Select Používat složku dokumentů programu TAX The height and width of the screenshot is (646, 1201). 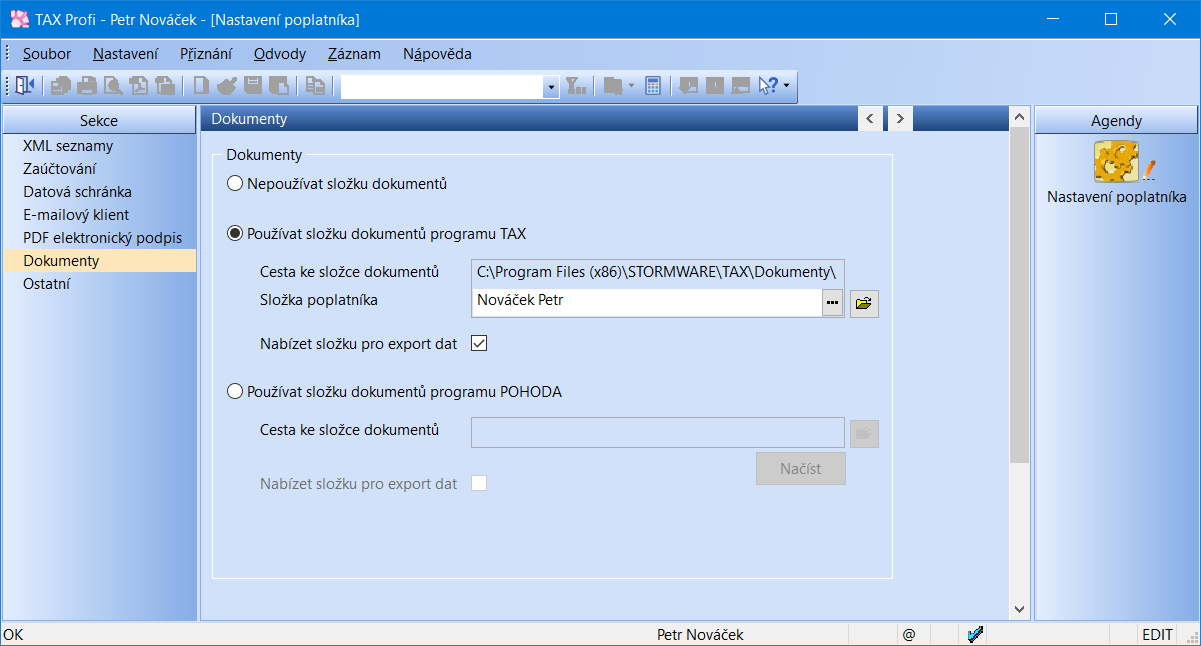235,234
